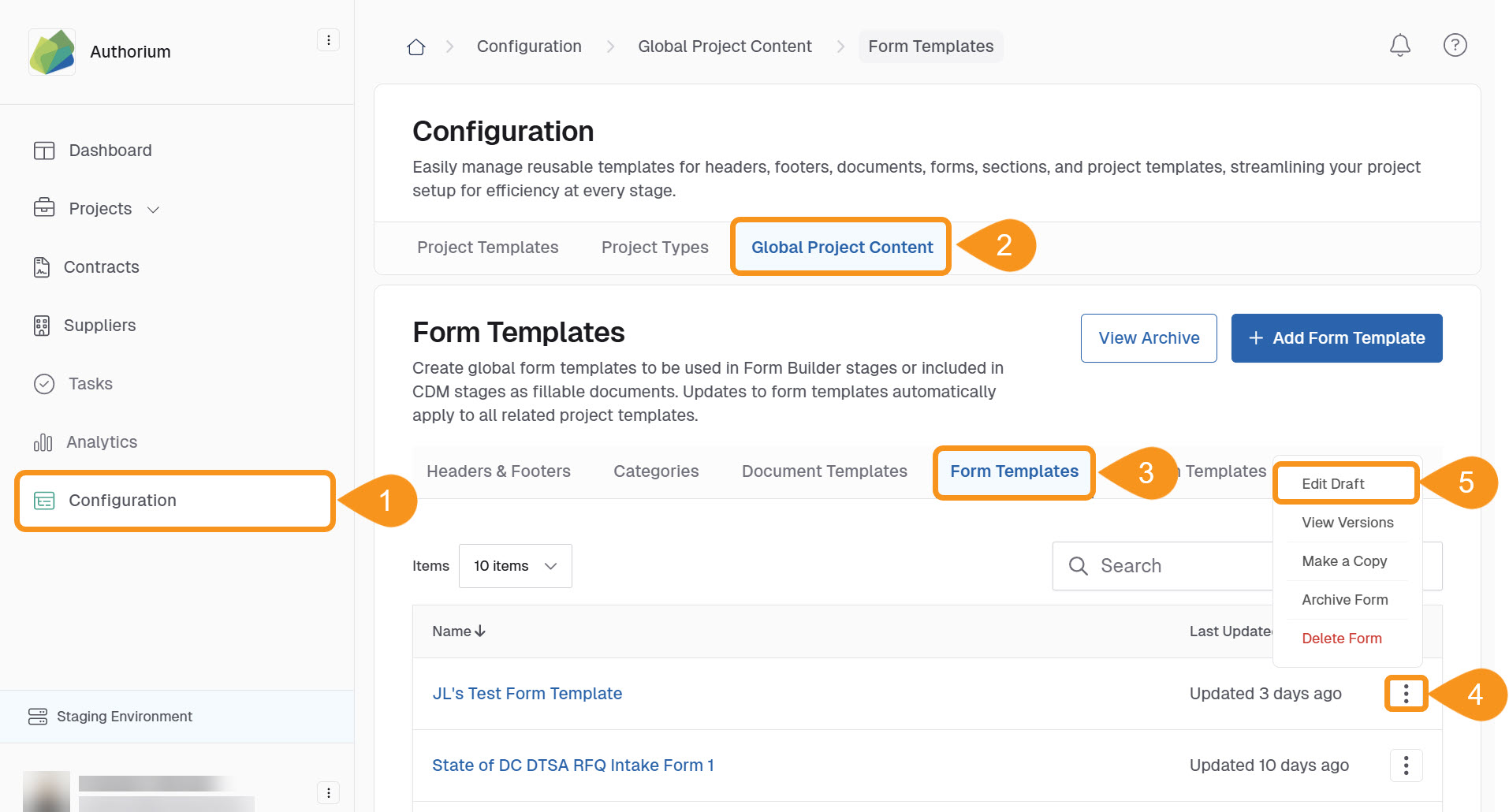Switch to Document Templates tab
Viewport: 1509px width, 812px height.
coord(824,471)
